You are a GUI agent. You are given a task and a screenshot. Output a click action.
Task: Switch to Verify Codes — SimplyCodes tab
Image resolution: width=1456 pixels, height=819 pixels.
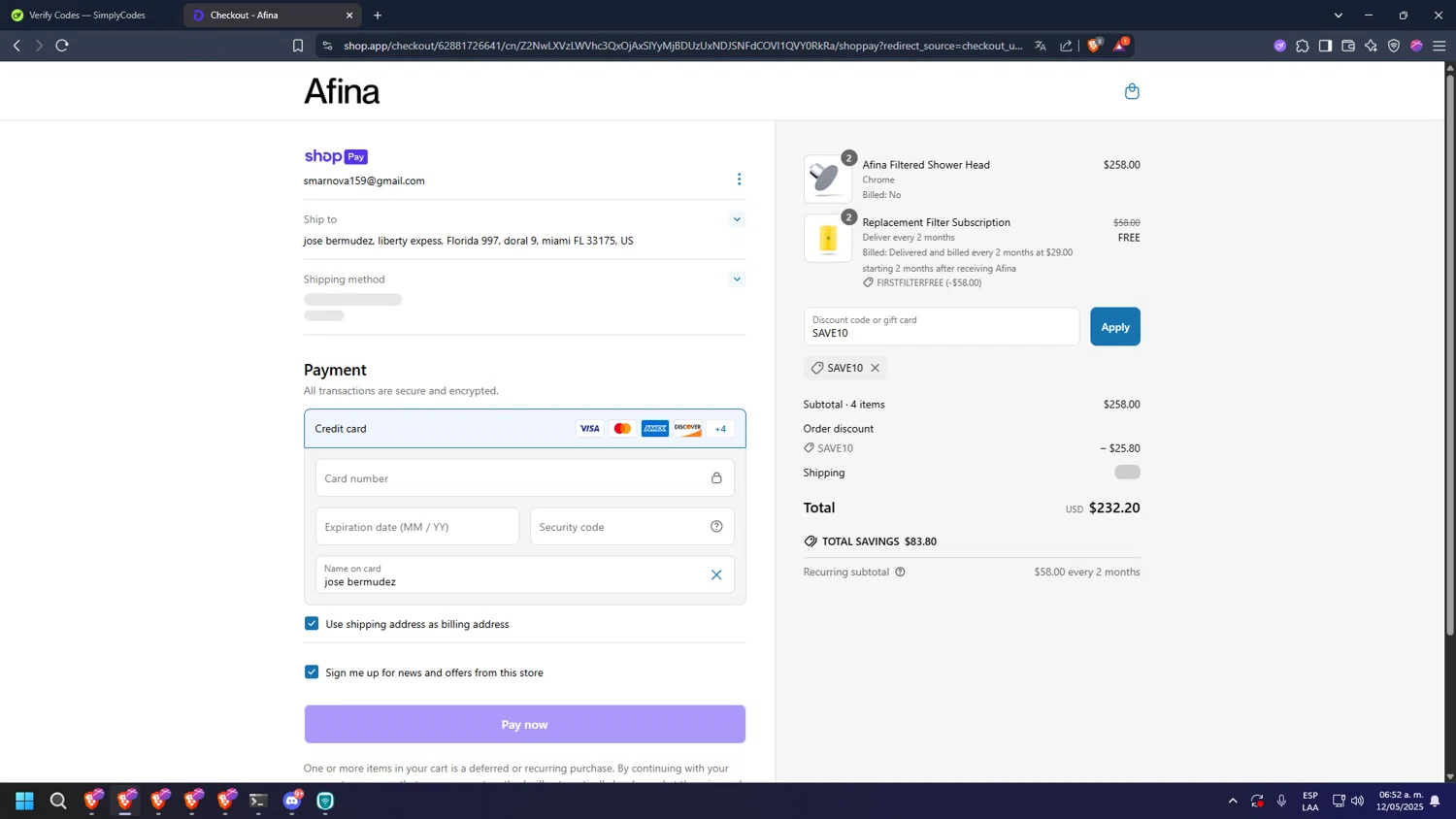[x=88, y=16]
